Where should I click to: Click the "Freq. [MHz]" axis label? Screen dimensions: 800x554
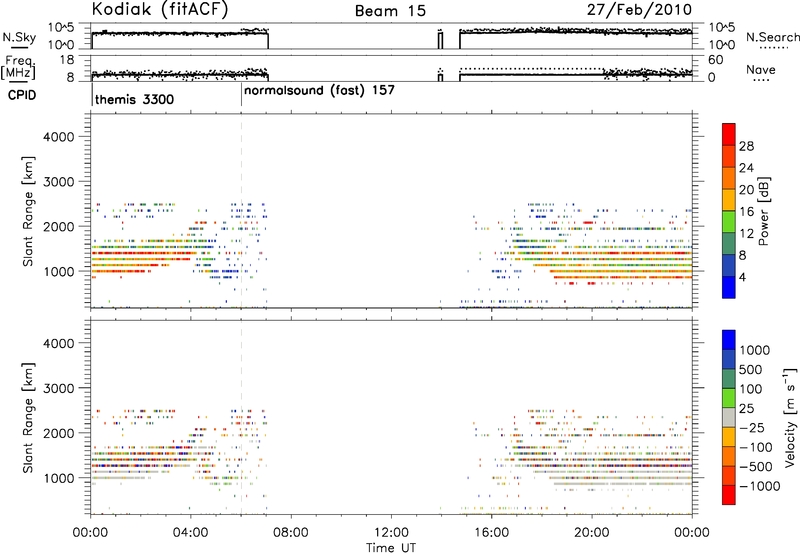(19, 67)
